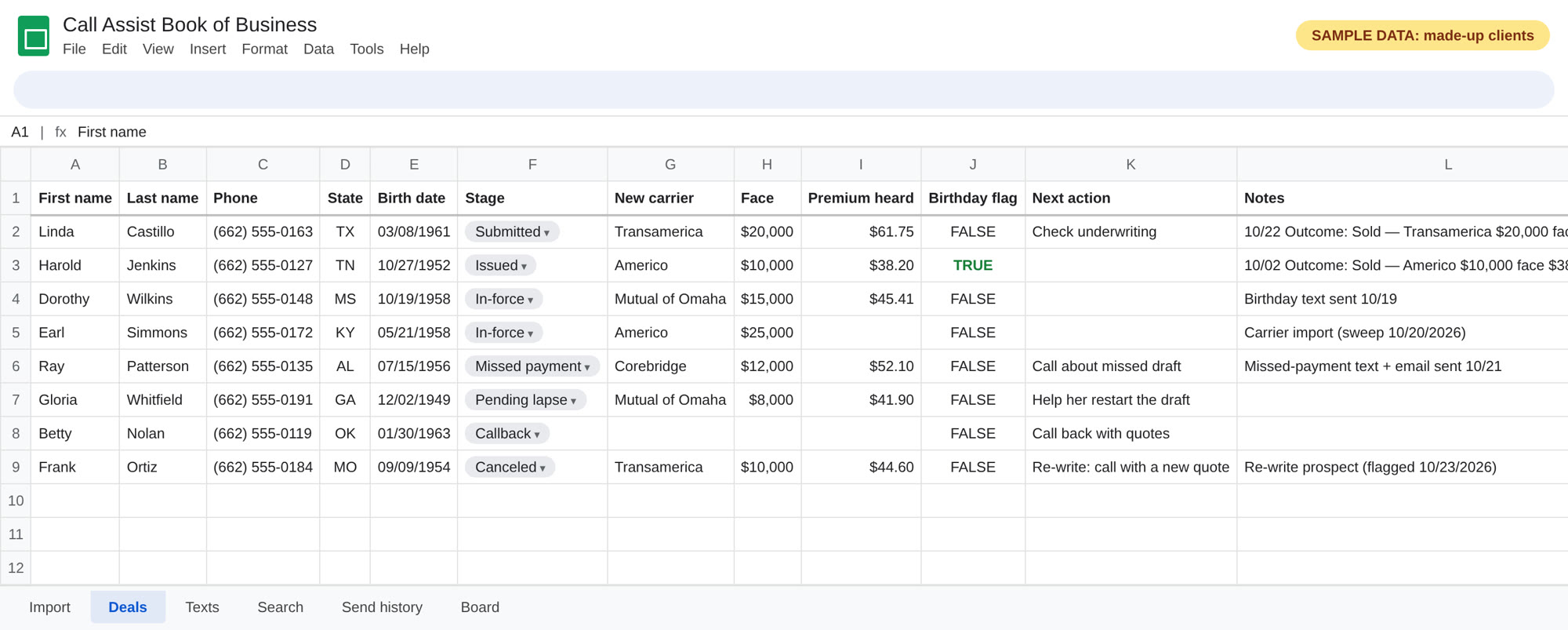The height and width of the screenshot is (630, 1568).
Task: Open Linda Castillo's Submitted stage dropdown
Action: 512,231
